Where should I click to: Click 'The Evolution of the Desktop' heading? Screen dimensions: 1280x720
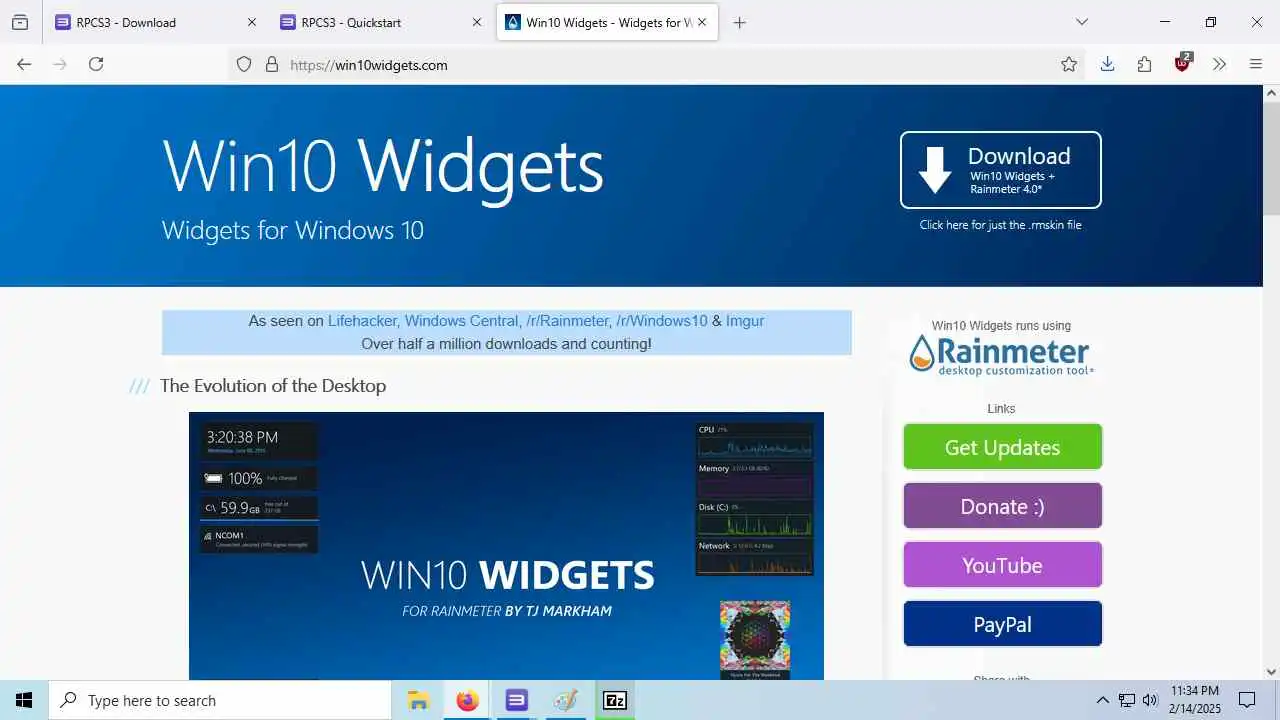(x=273, y=386)
